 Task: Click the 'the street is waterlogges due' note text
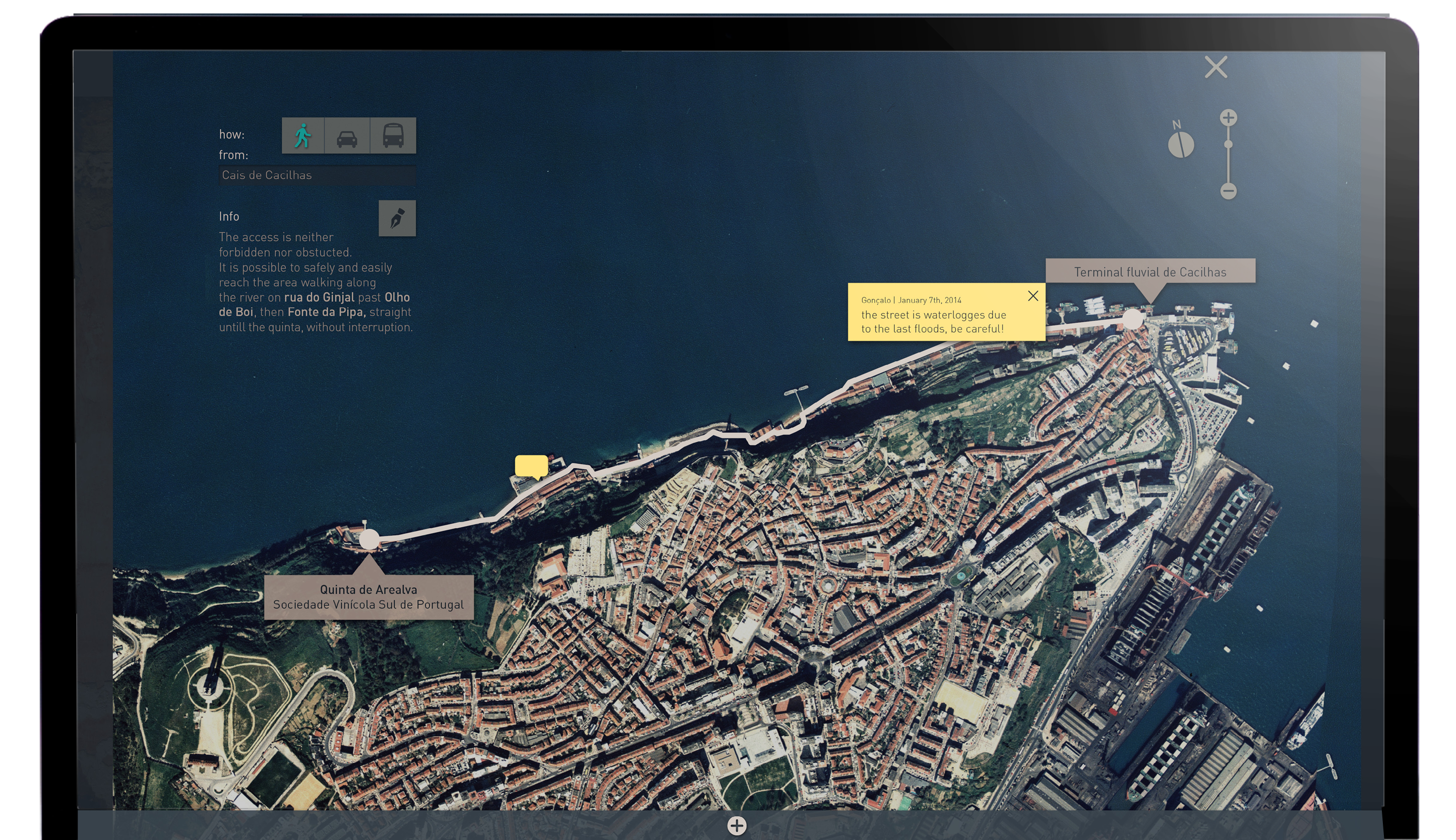tap(933, 315)
